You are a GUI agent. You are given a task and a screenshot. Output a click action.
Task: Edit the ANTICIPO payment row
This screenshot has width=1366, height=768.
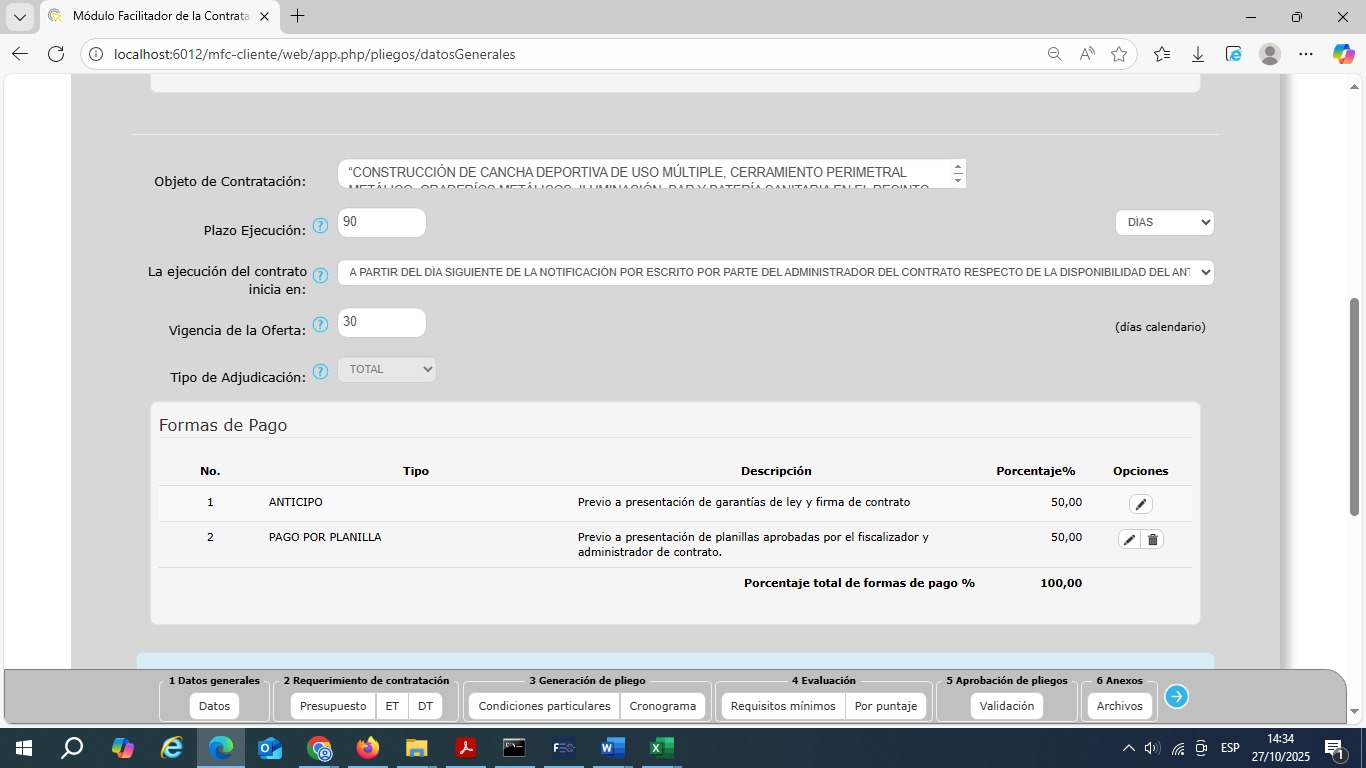(1140, 504)
